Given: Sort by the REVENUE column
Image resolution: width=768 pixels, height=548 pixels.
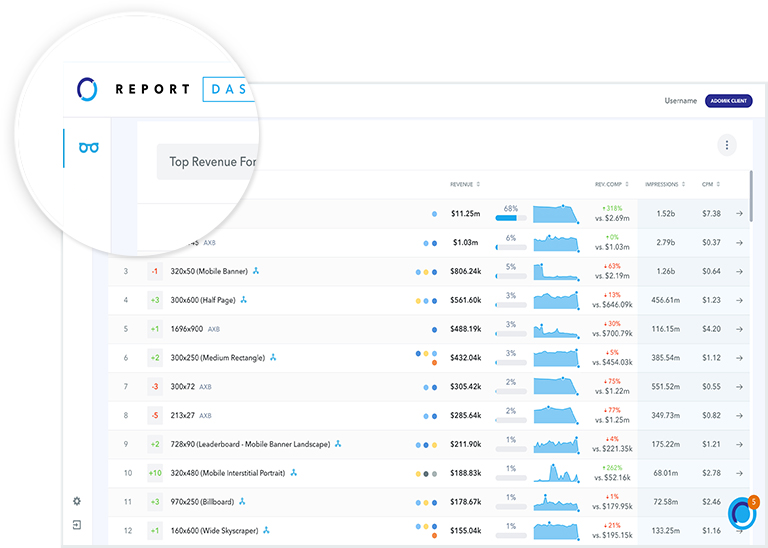Looking at the screenshot, I should coord(465,184).
